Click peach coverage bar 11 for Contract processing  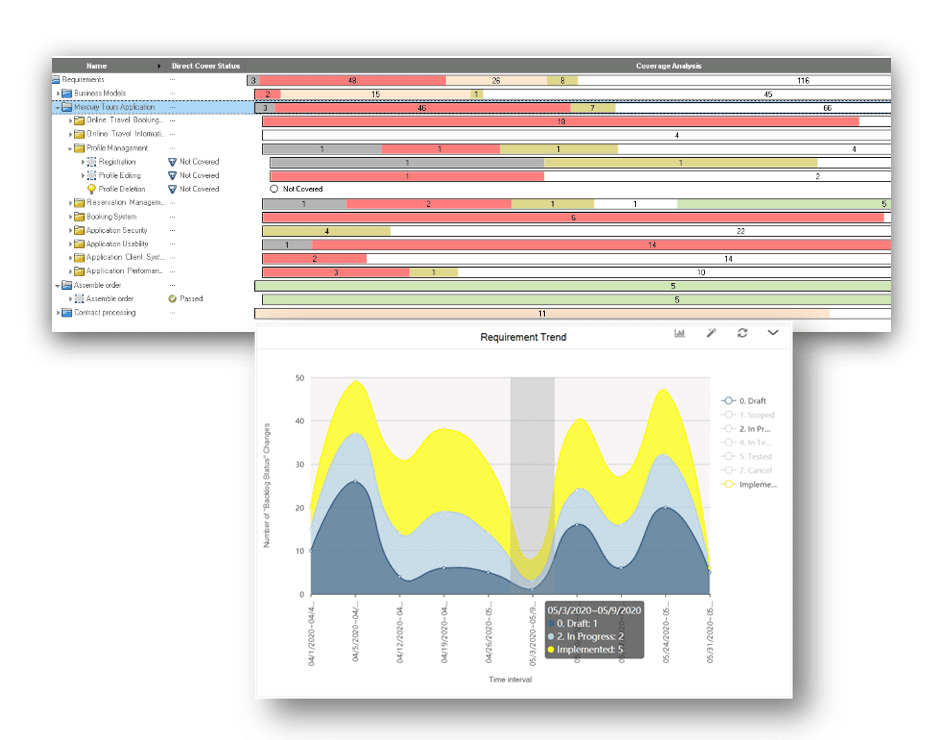(x=542, y=313)
